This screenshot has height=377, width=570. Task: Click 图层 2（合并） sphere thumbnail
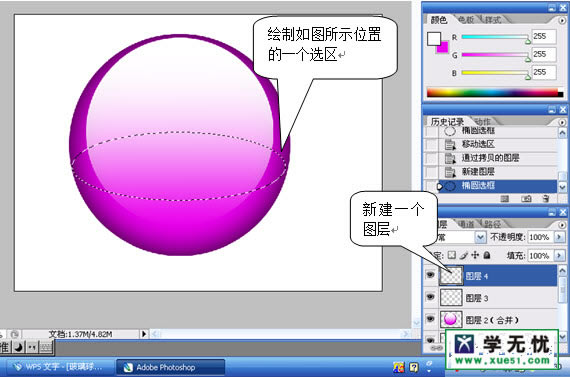[x=451, y=320]
